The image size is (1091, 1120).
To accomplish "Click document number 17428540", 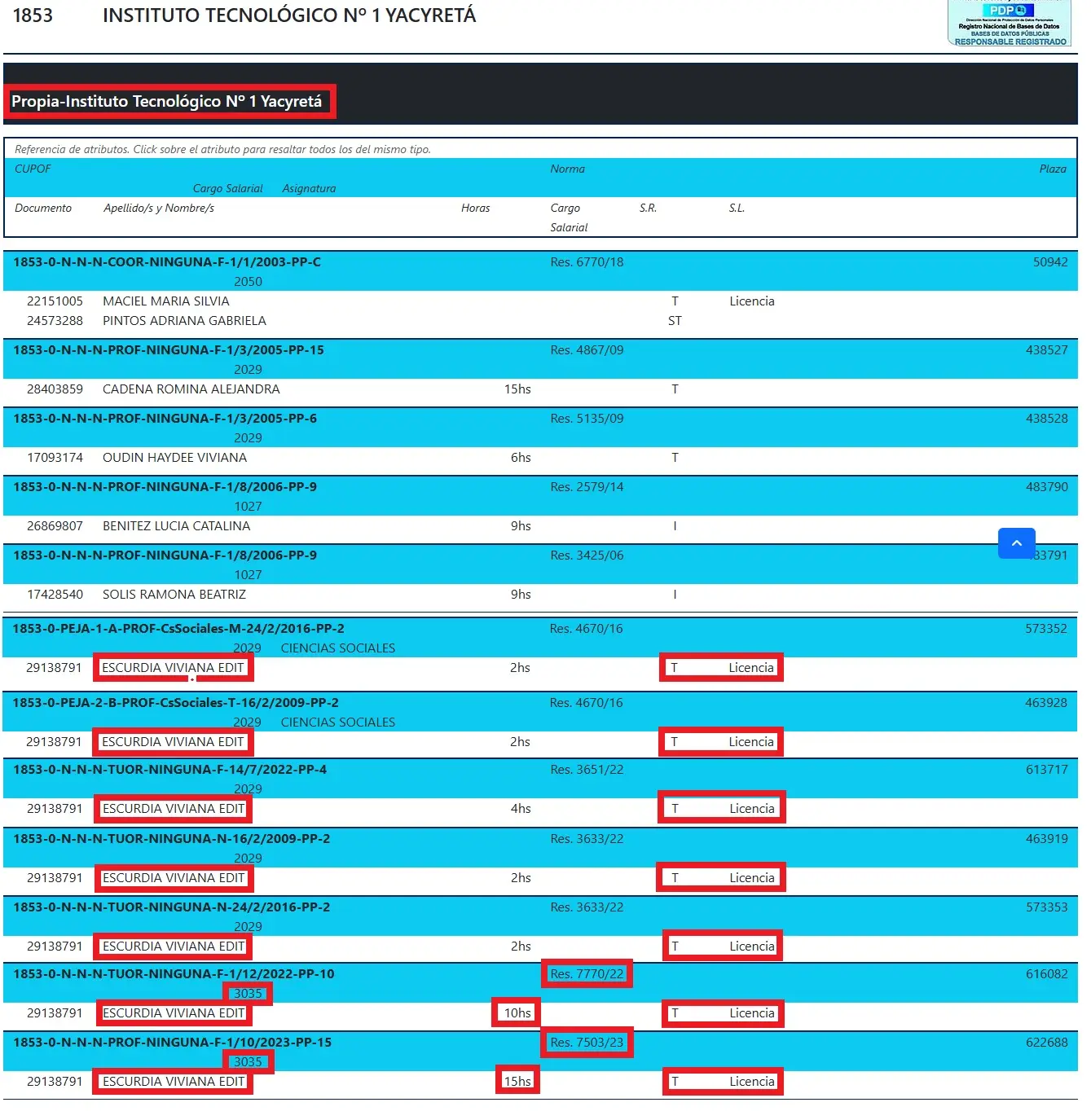I will tap(55, 595).
